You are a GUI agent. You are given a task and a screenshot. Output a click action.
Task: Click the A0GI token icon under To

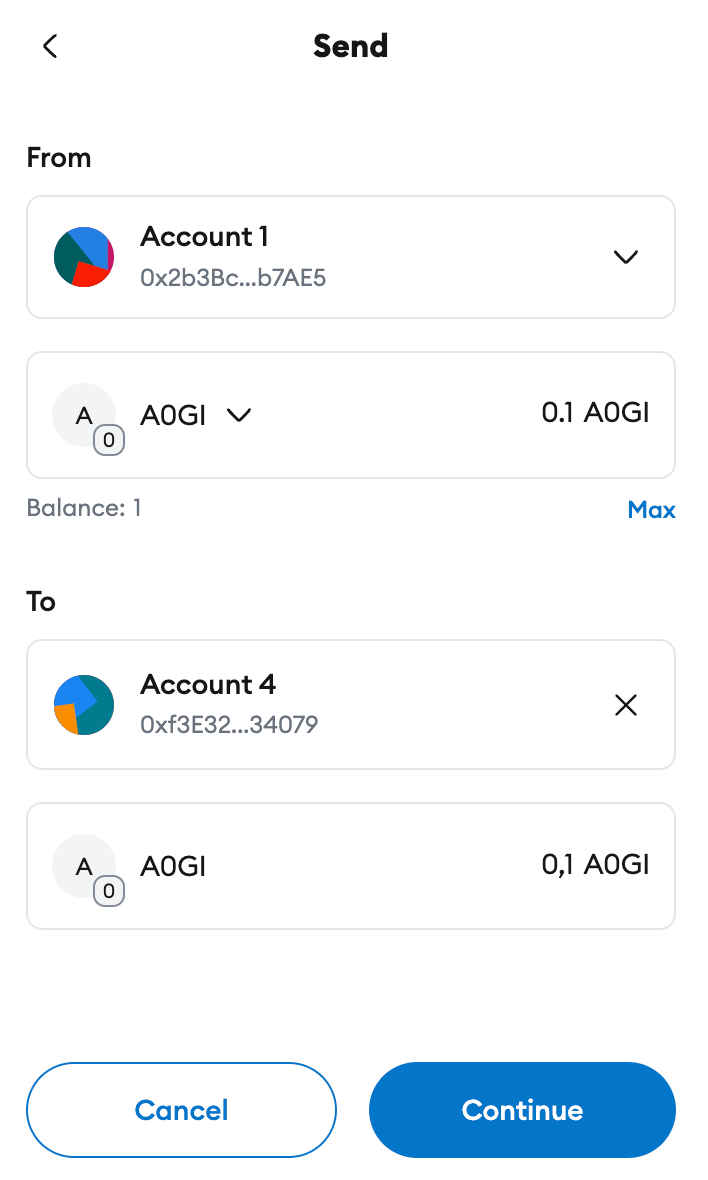point(83,865)
